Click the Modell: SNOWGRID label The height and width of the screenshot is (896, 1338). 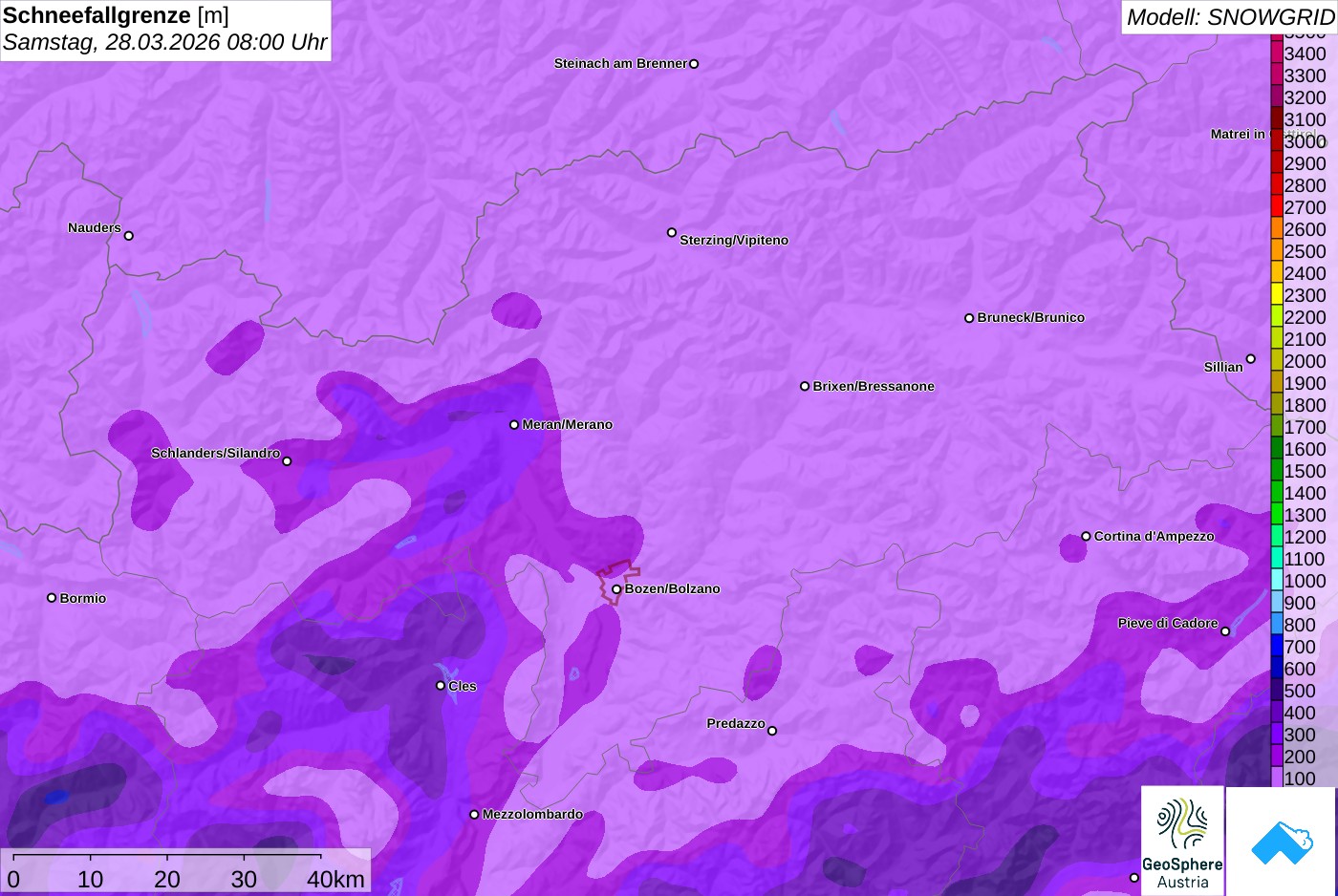click(x=1230, y=17)
